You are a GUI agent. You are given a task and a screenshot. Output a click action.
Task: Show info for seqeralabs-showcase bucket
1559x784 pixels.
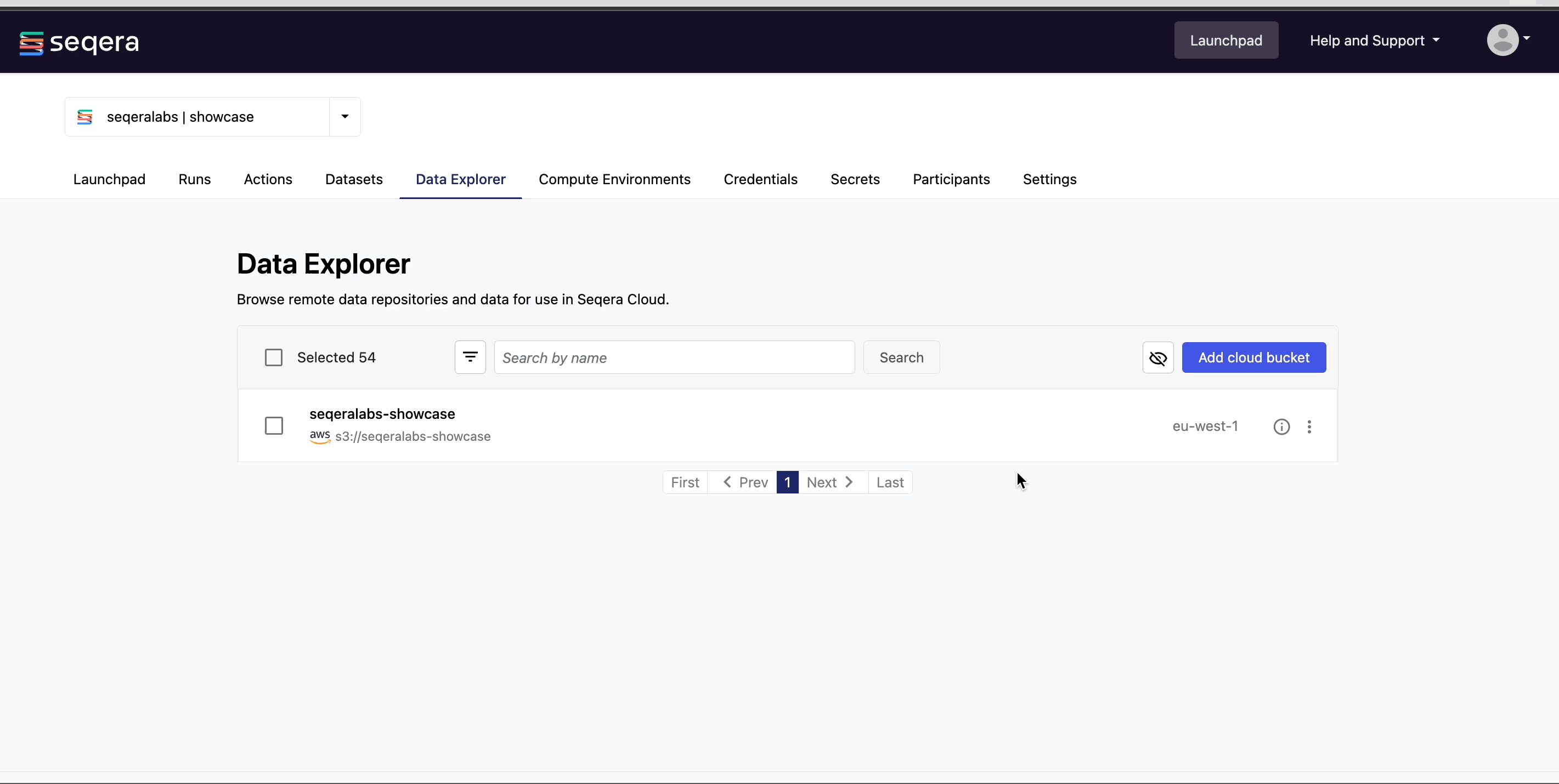coord(1281,427)
